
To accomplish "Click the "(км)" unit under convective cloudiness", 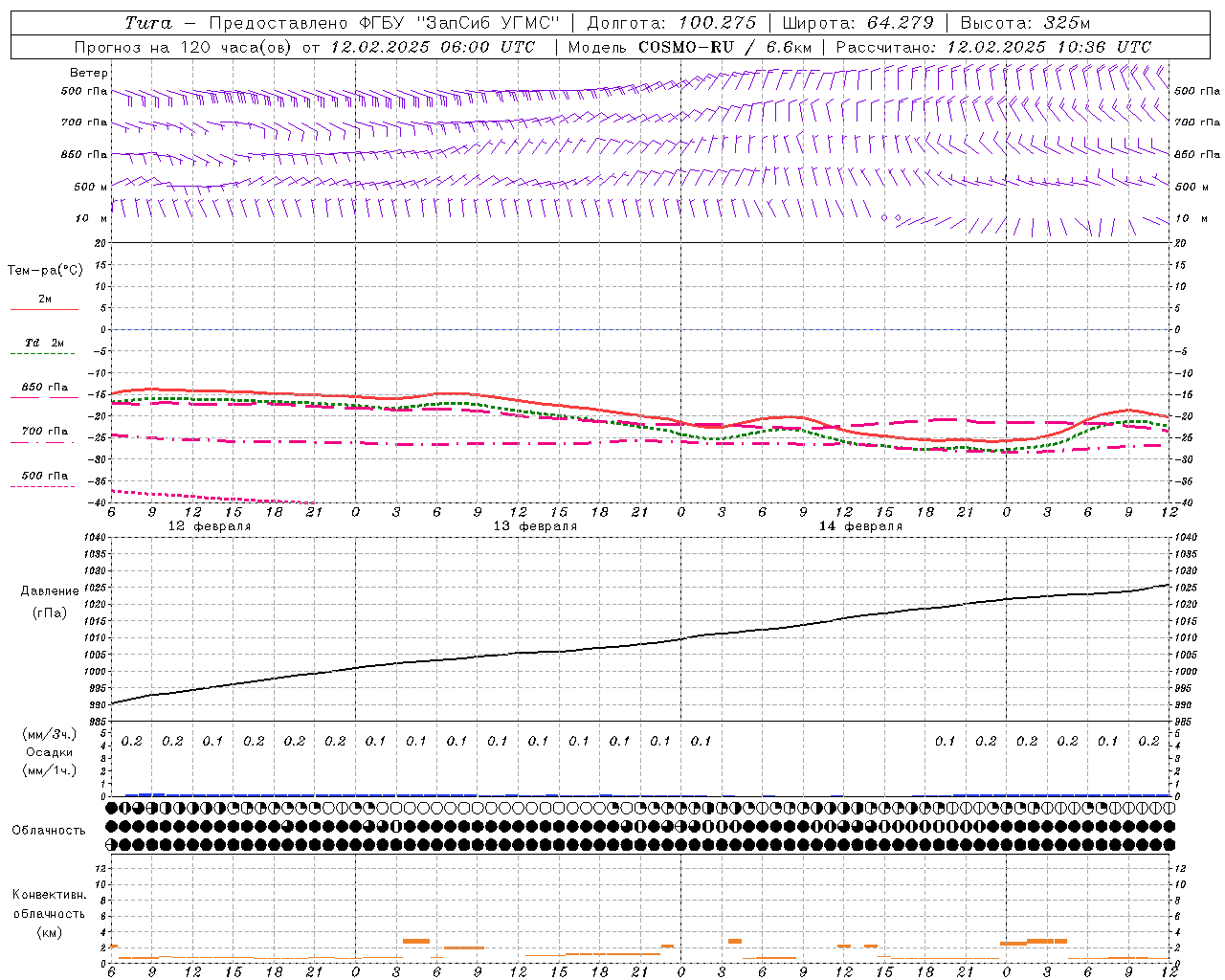I will pyautogui.click(x=50, y=932).
